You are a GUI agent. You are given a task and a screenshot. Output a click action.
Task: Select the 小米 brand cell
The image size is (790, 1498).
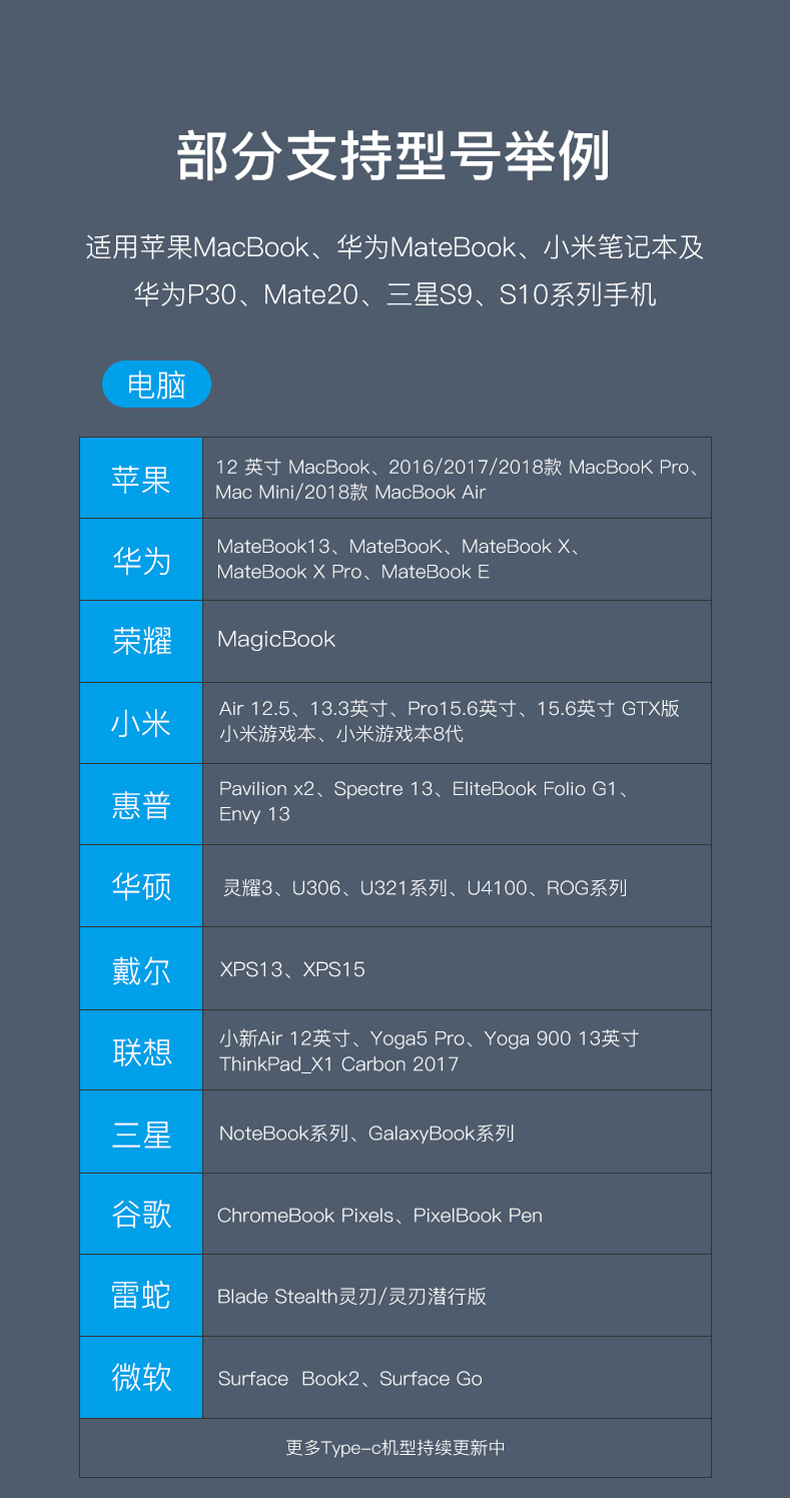pyautogui.click(x=141, y=723)
